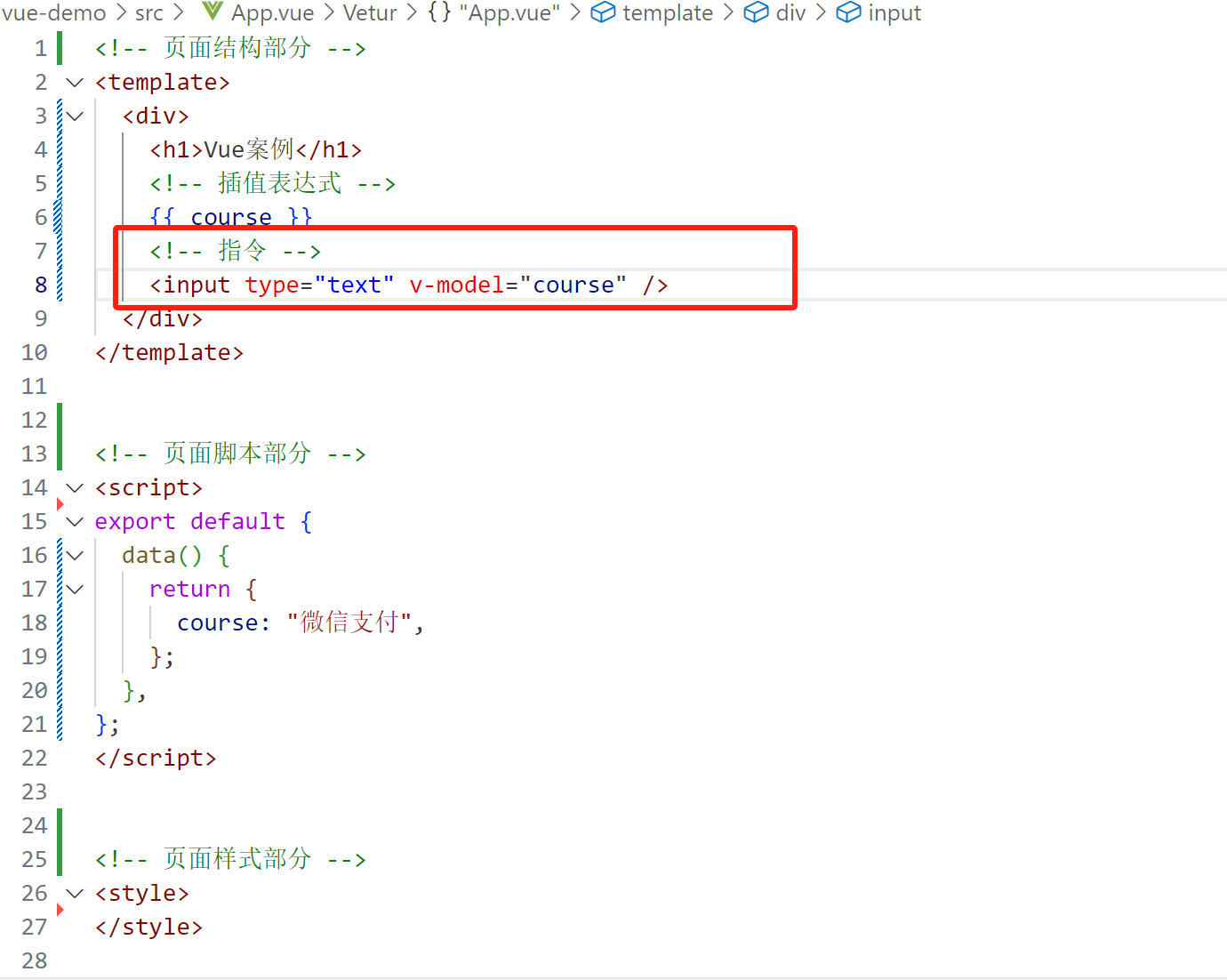The width and height of the screenshot is (1227, 980).
Task: Click the cube icon before template breadcrumb
Action: [603, 12]
